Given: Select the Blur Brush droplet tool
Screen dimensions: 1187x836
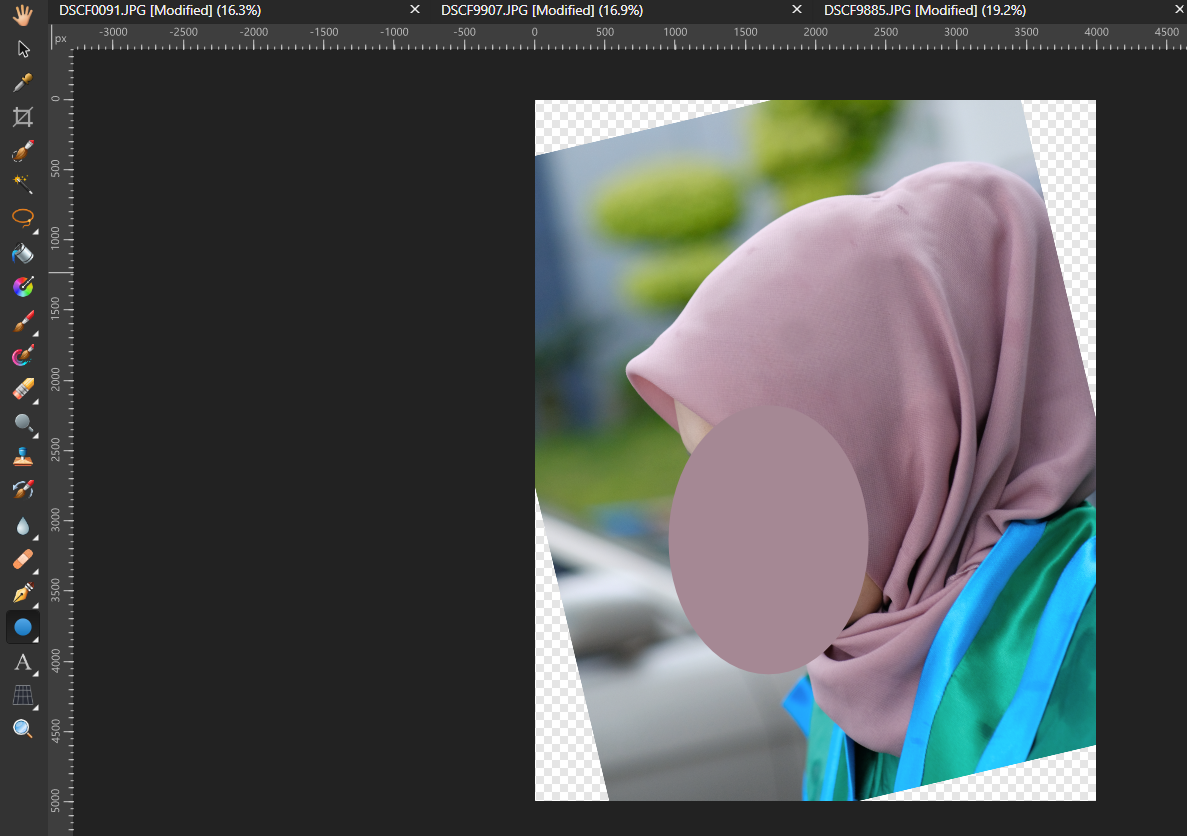Looking at the screenshot, I should tap(23, 526).
